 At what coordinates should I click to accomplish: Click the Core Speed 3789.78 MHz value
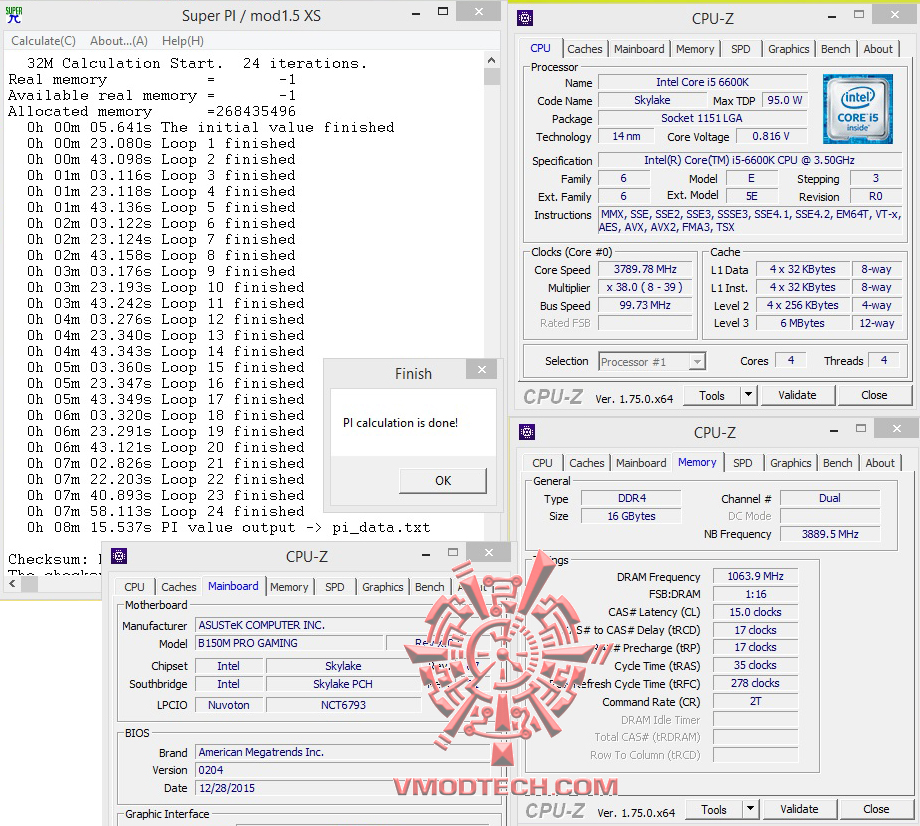(645, 269)
